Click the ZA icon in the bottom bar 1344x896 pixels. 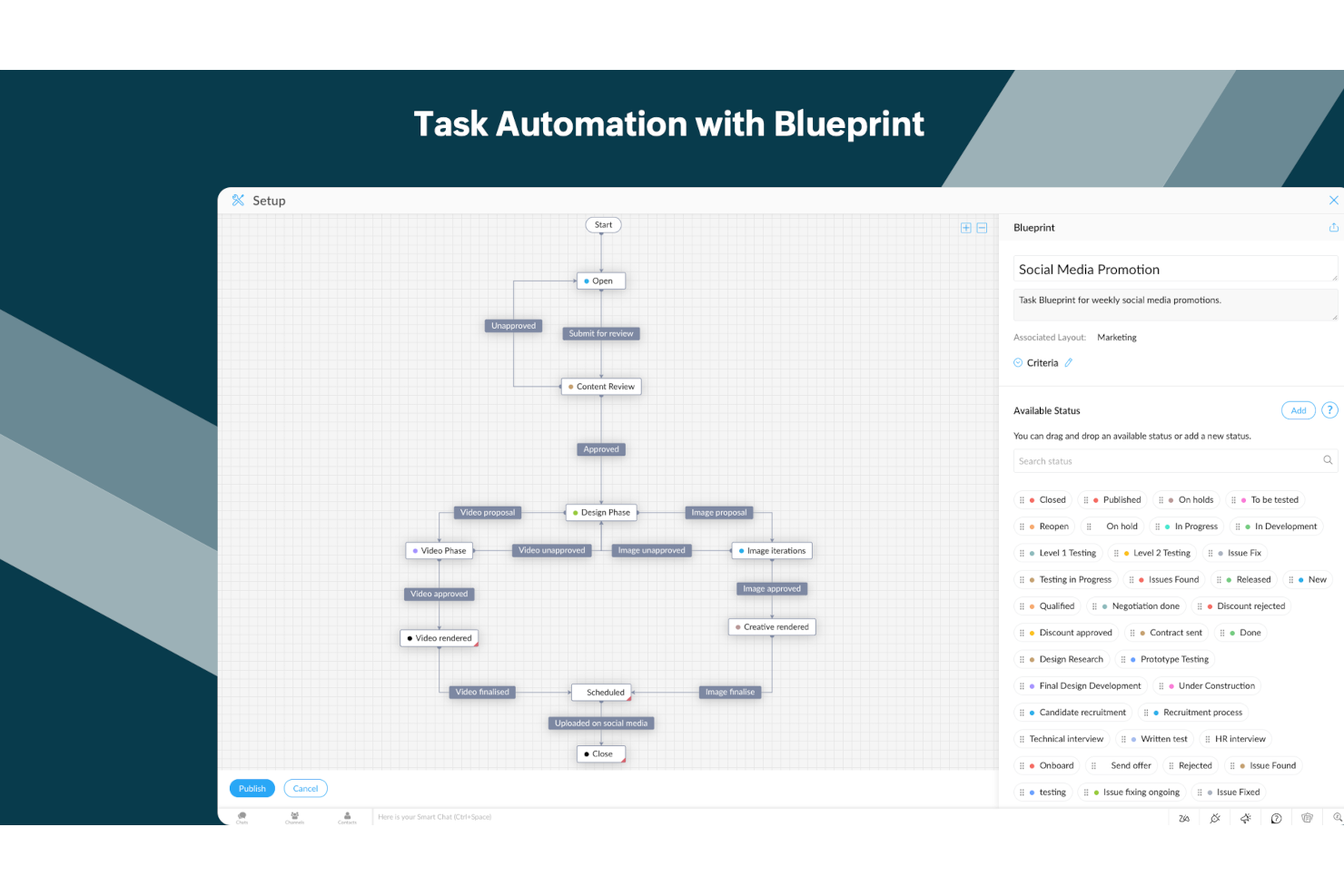point(1184,818)
